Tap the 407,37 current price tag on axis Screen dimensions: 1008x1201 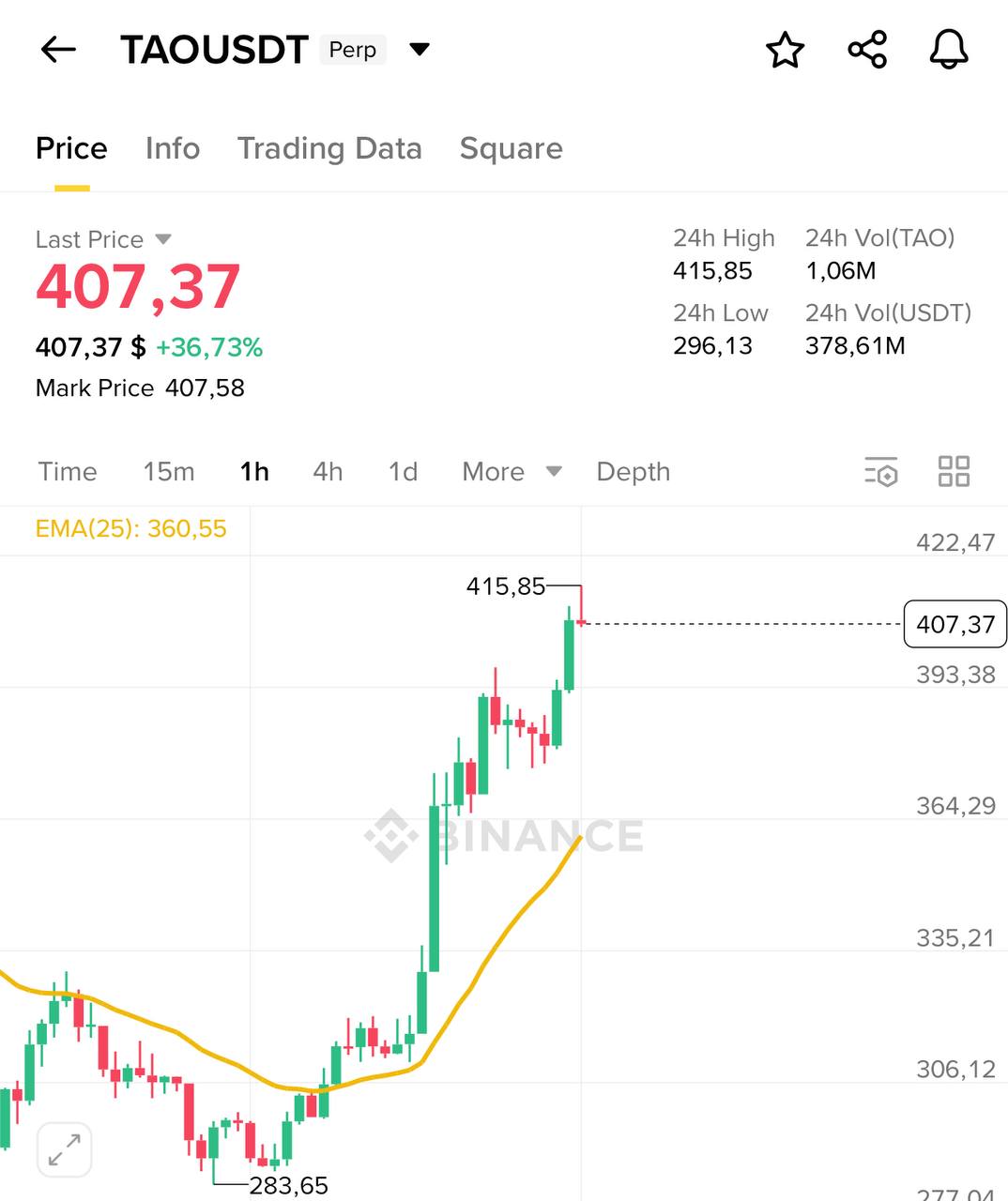pos(955,625)
